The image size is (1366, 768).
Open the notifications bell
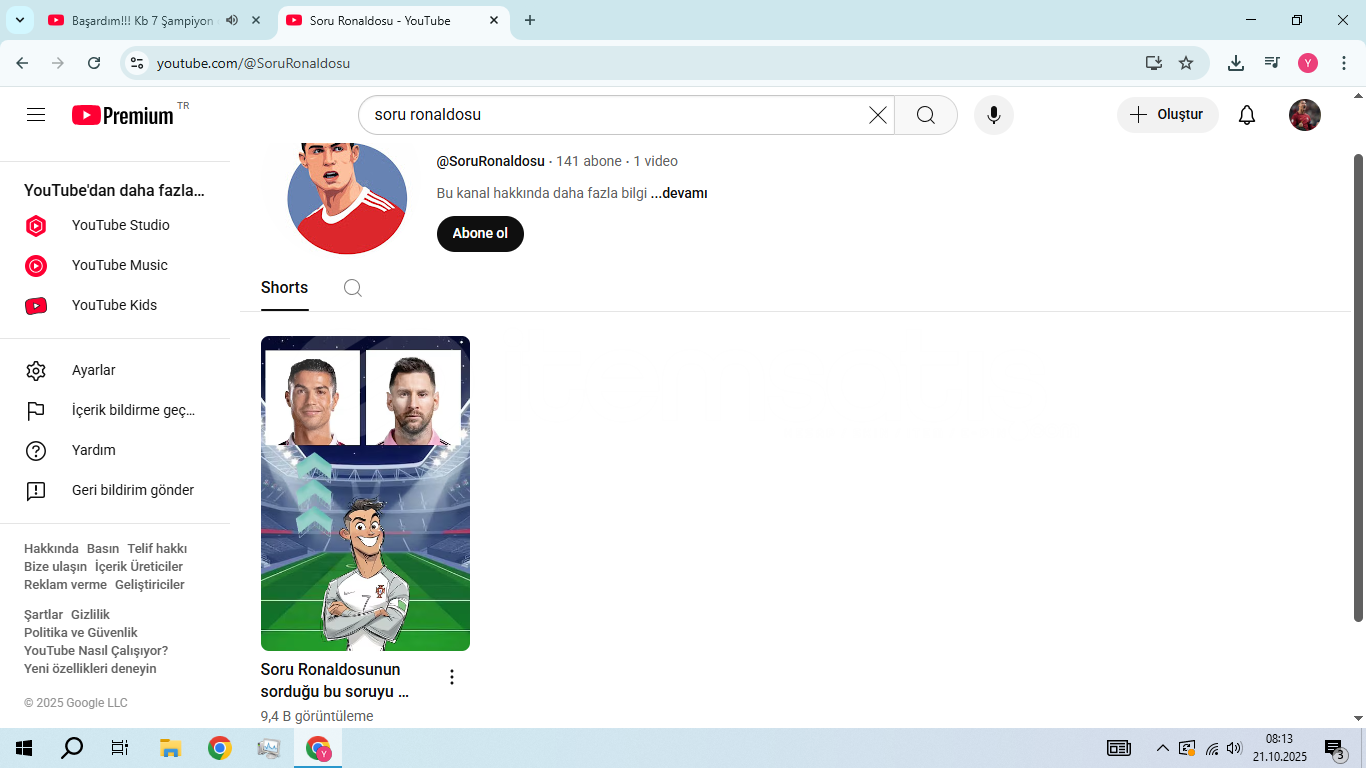(x=1247, y=115)
